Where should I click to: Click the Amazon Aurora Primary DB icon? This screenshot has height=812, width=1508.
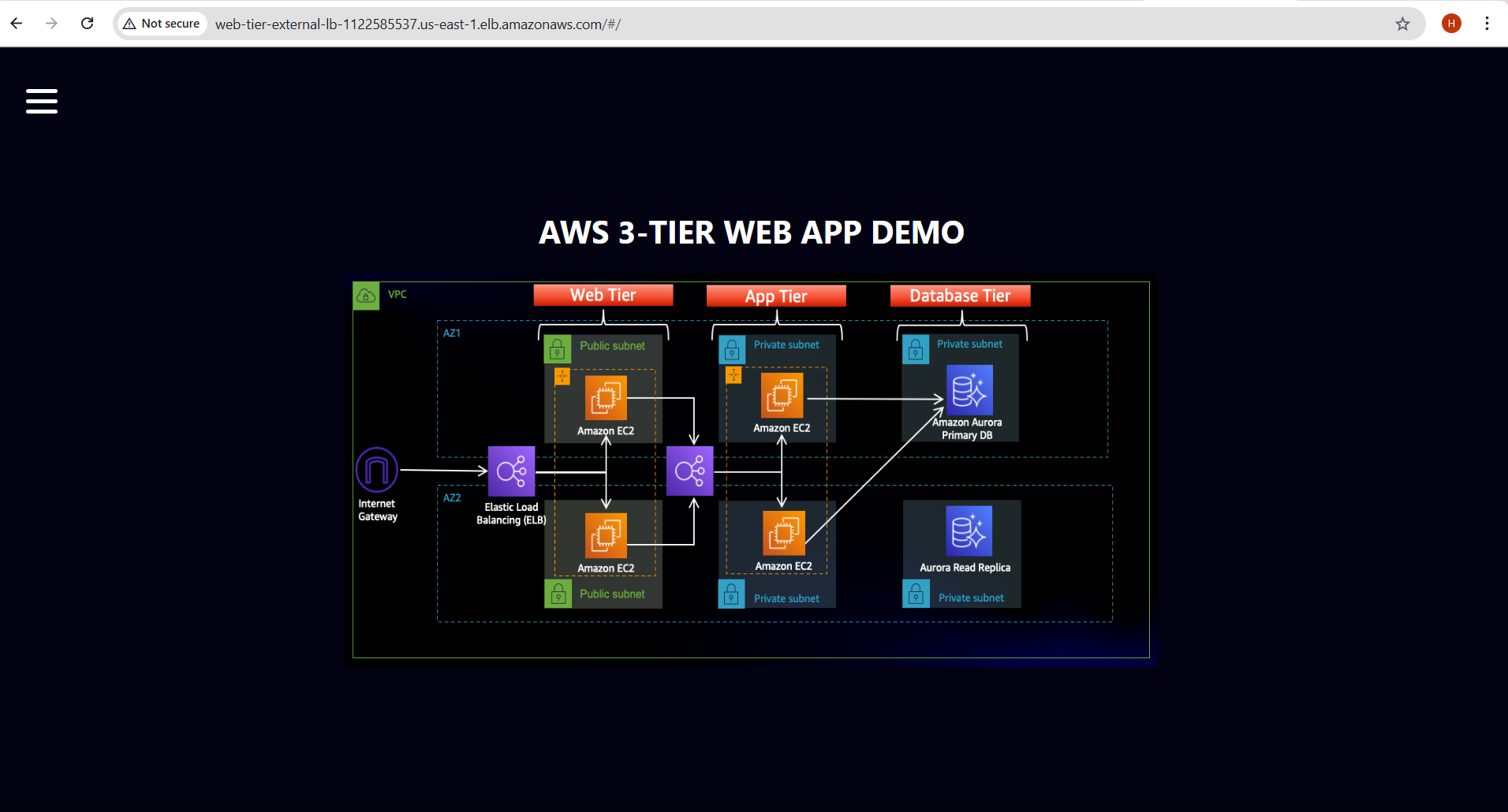pos(969,389)
